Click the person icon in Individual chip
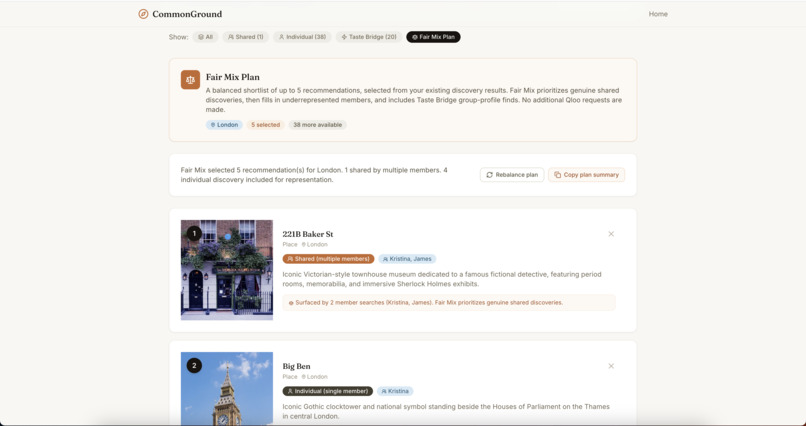The height and width of the screenshot is (426, 806). click(x=281, y=37)
